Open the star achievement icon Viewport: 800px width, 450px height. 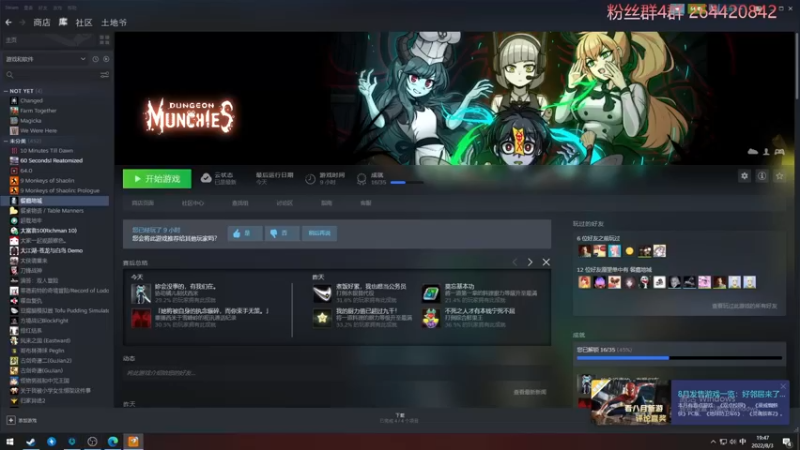point(322,318)
